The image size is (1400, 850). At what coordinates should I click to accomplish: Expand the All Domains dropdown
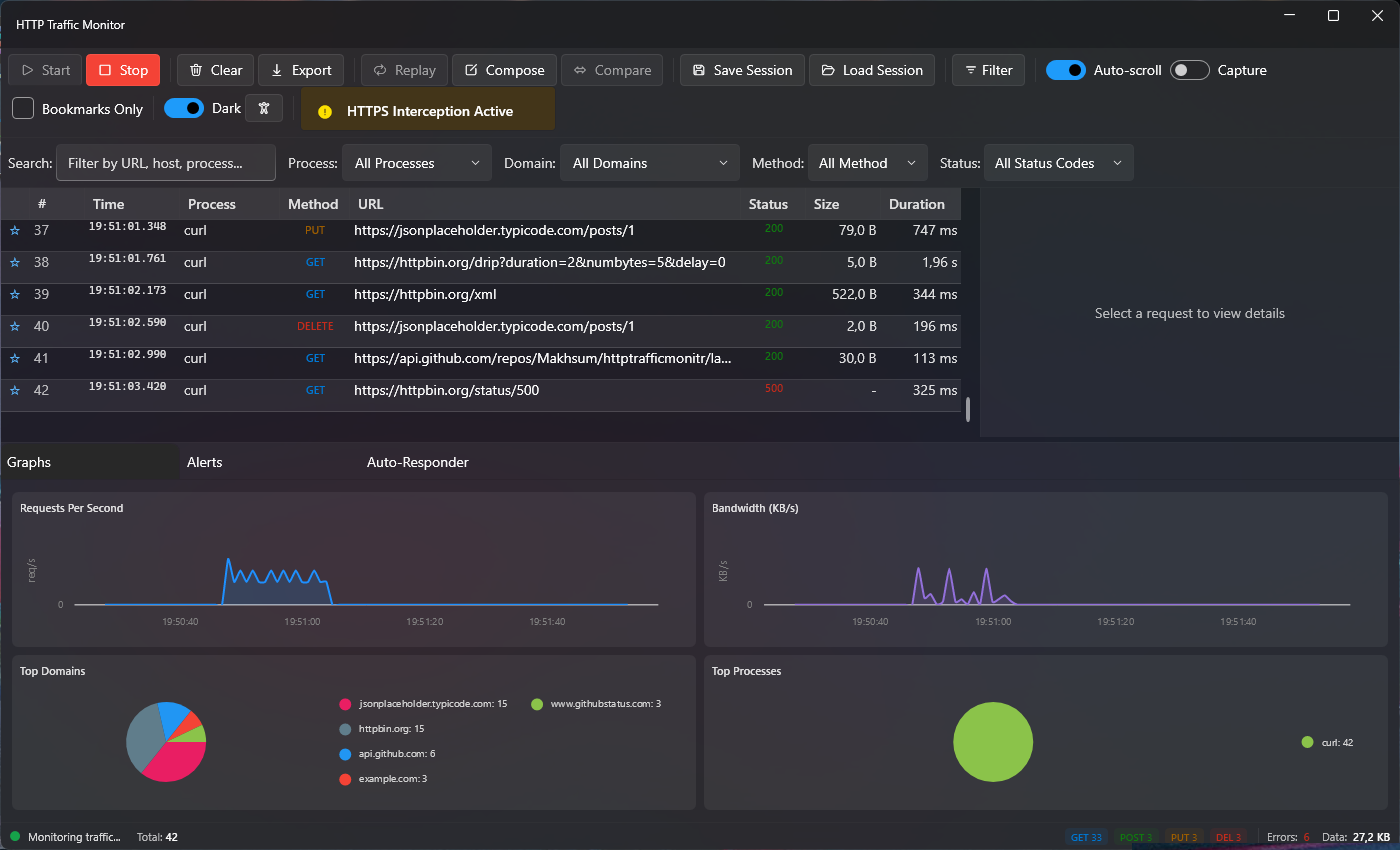649,163
